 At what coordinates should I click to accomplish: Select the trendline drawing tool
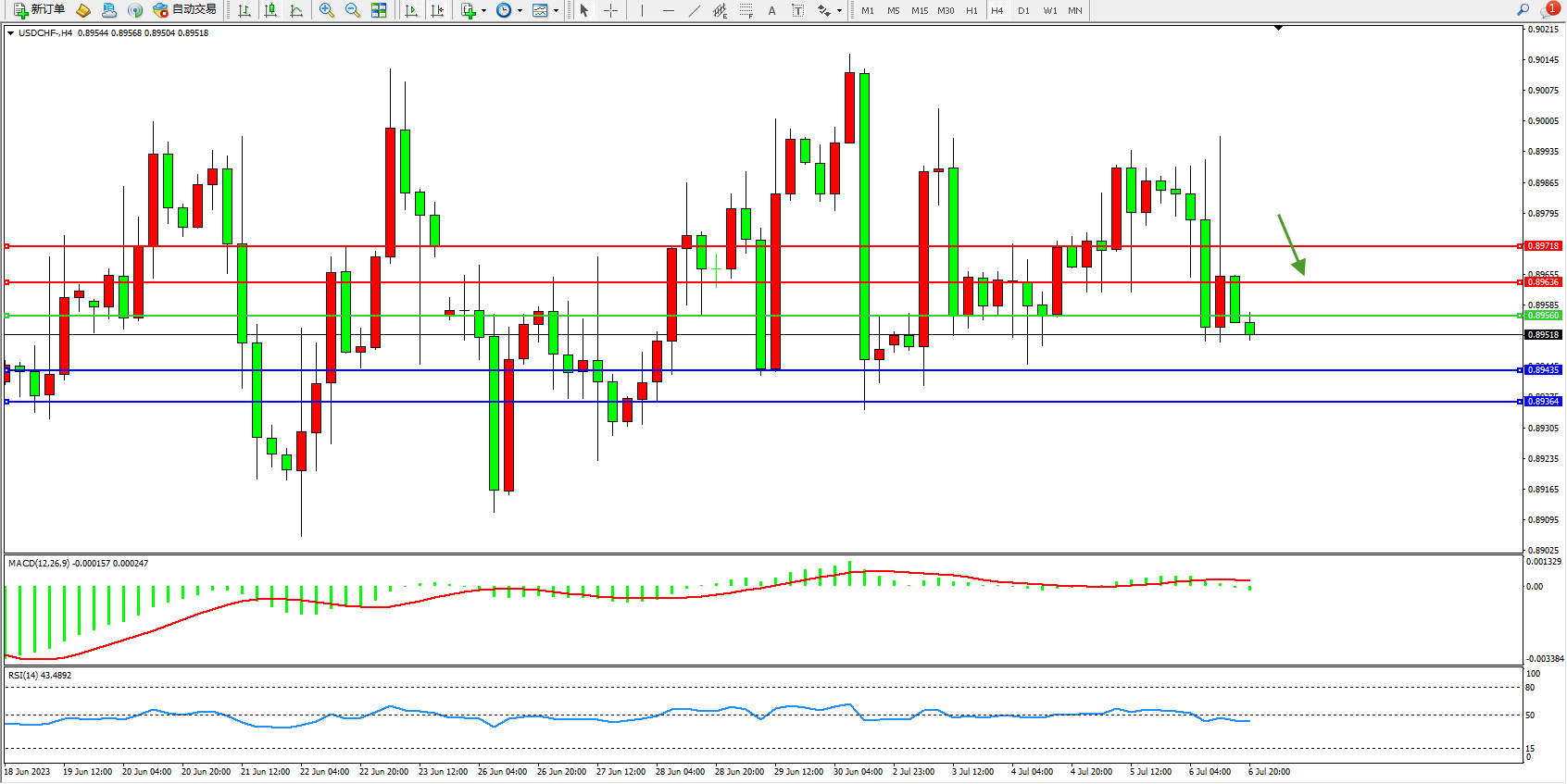(x=695, y=10)
